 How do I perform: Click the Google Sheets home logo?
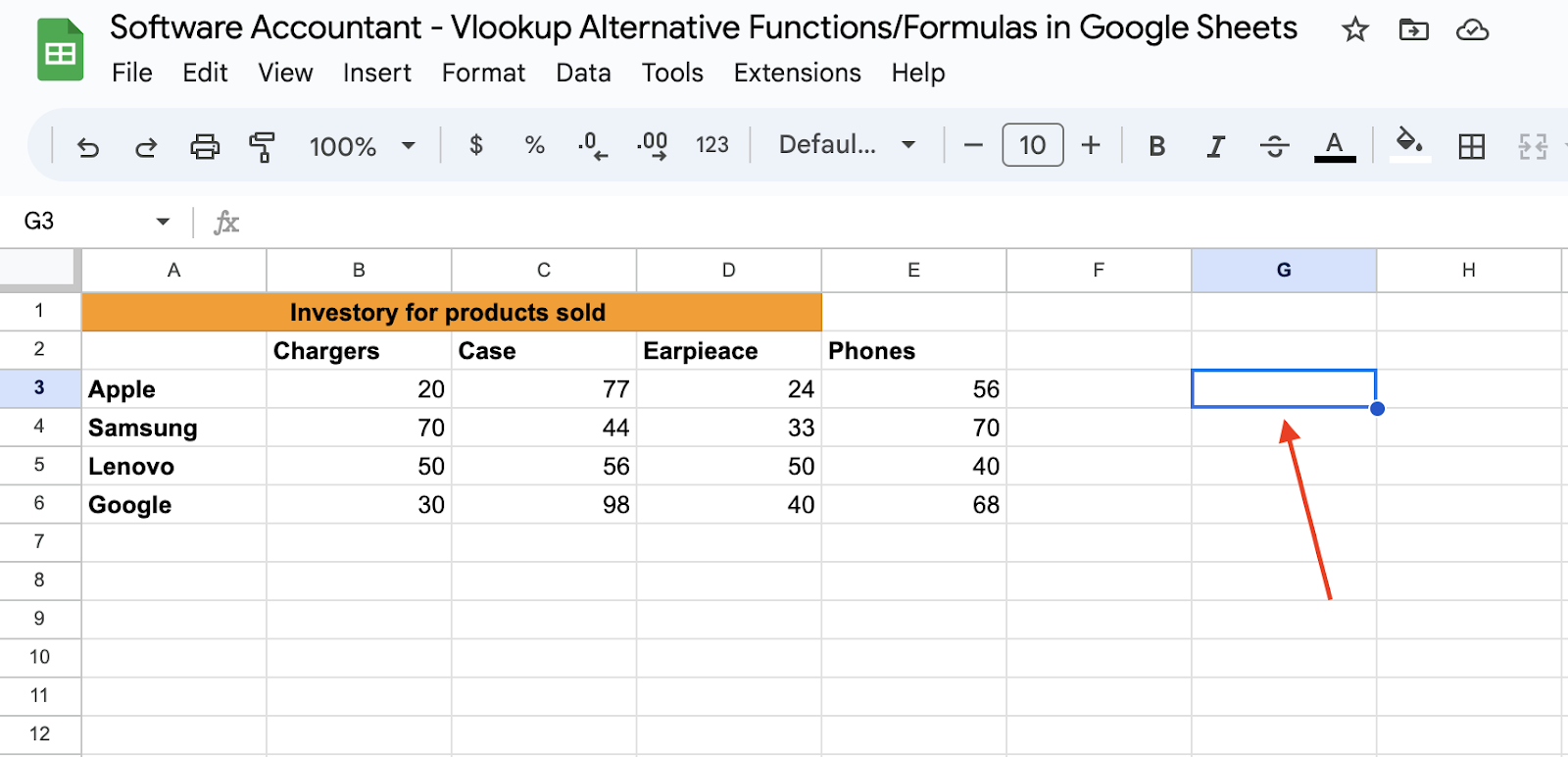[61, 50]
